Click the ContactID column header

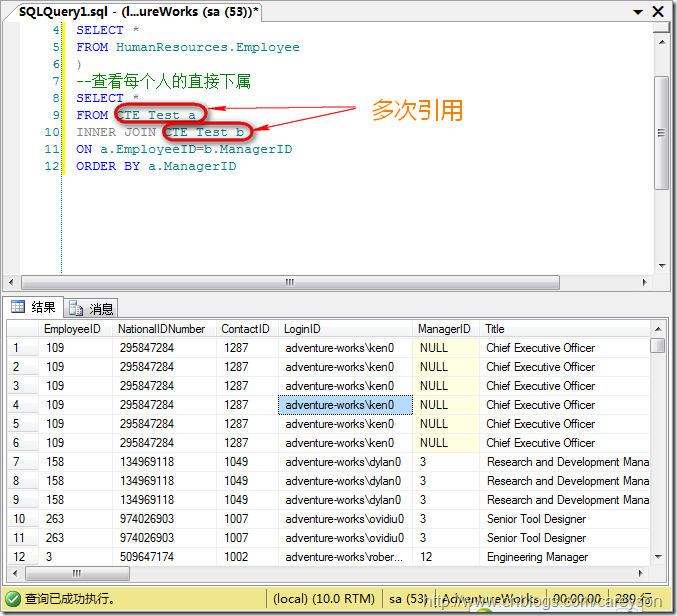[247, 329]
